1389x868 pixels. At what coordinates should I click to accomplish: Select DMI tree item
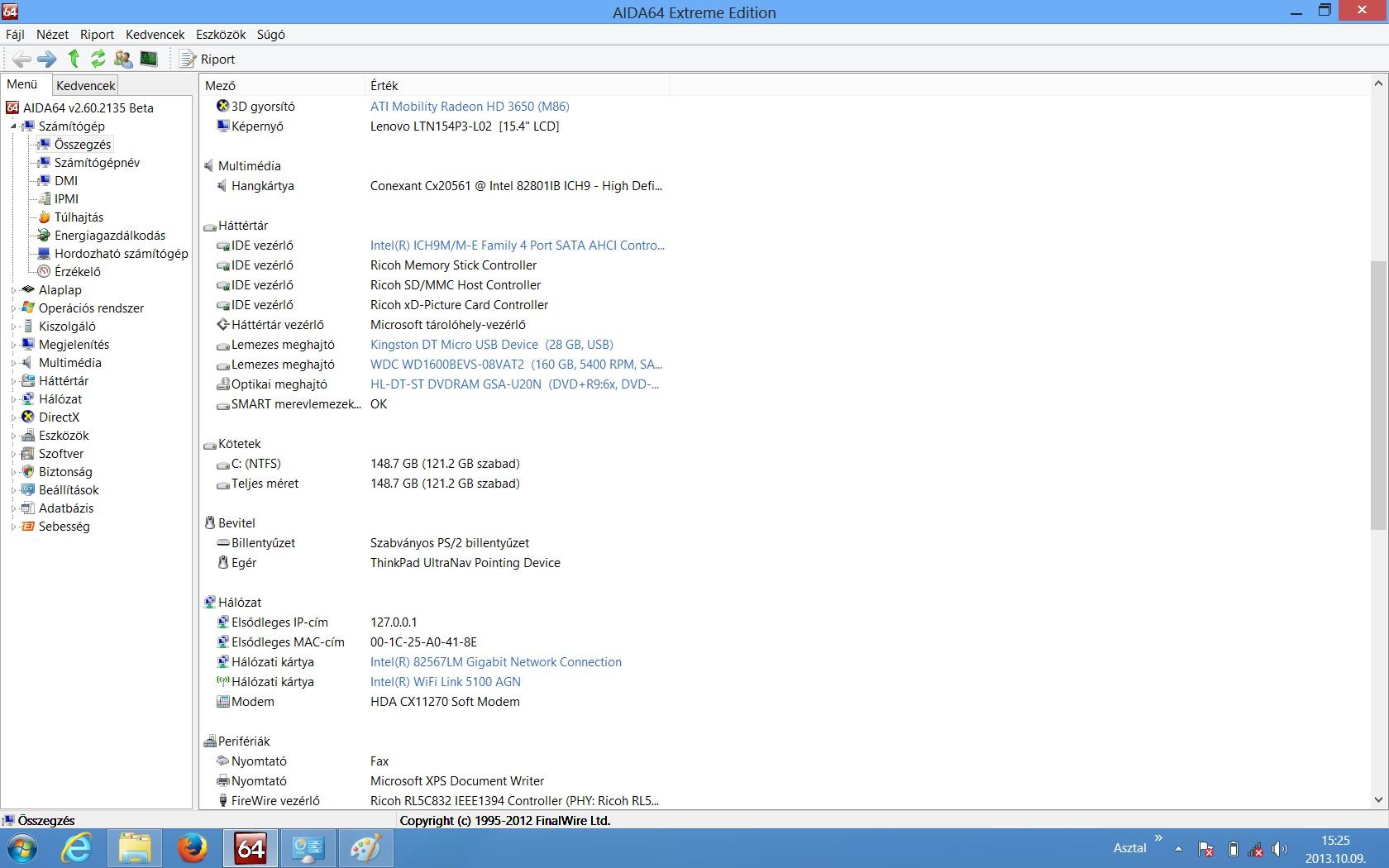(x=66, y=181)
